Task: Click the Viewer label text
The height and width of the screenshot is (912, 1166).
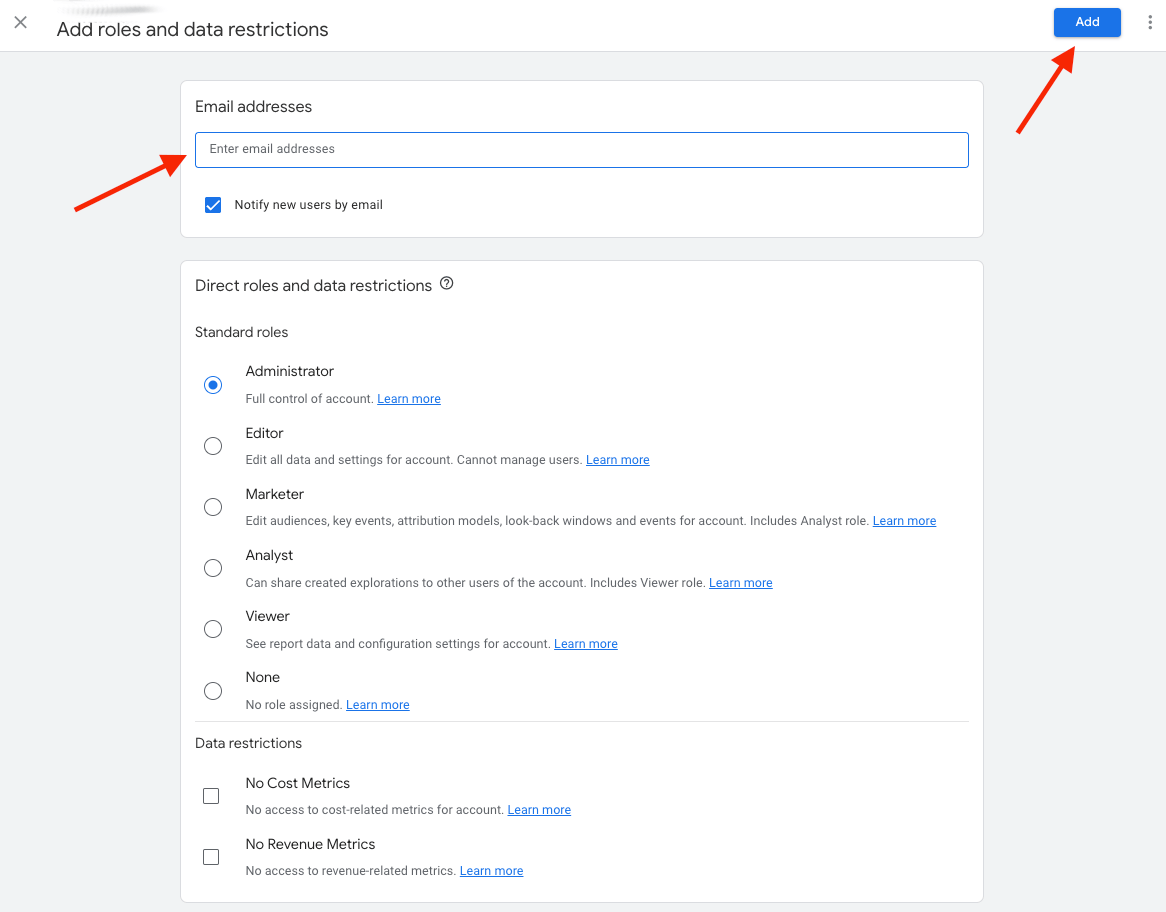Action: [x=267, y=616]
